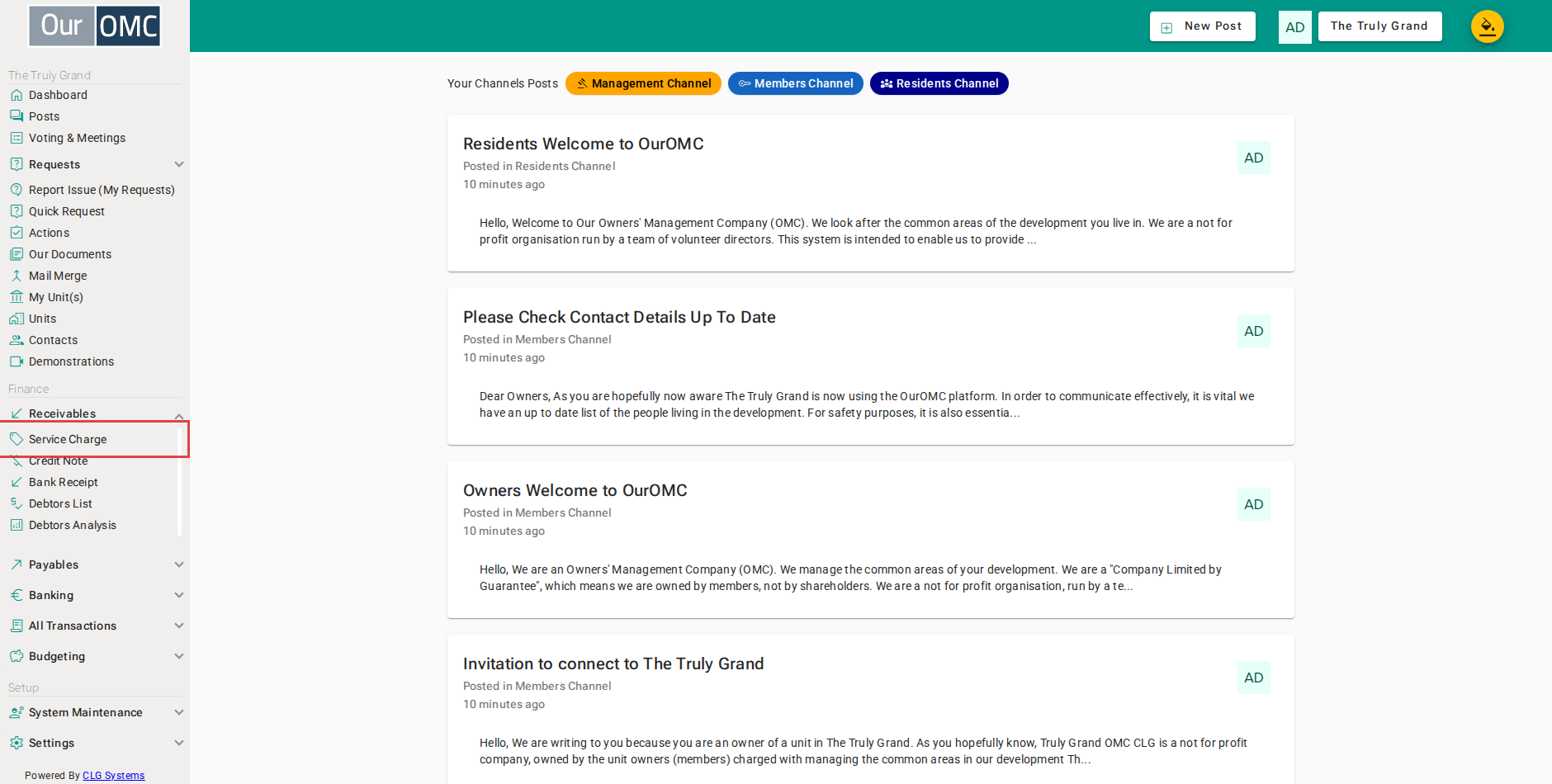Click the AD avatar on Residents Welcome post
Screen dimensions: 1552x784
(x=1253, y=158)
